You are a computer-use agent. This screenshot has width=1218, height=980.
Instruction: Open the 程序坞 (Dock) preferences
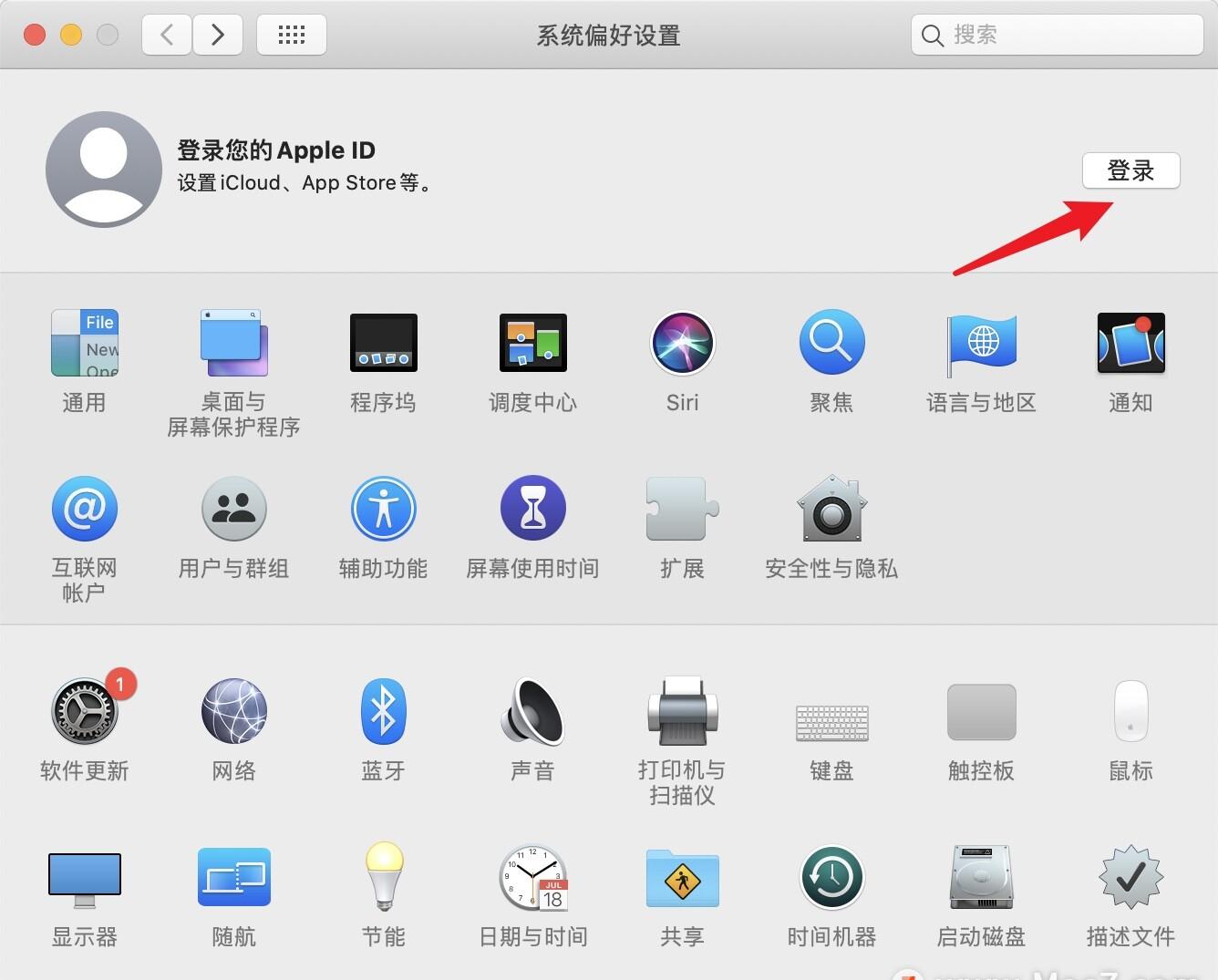[x=383, y=343]
